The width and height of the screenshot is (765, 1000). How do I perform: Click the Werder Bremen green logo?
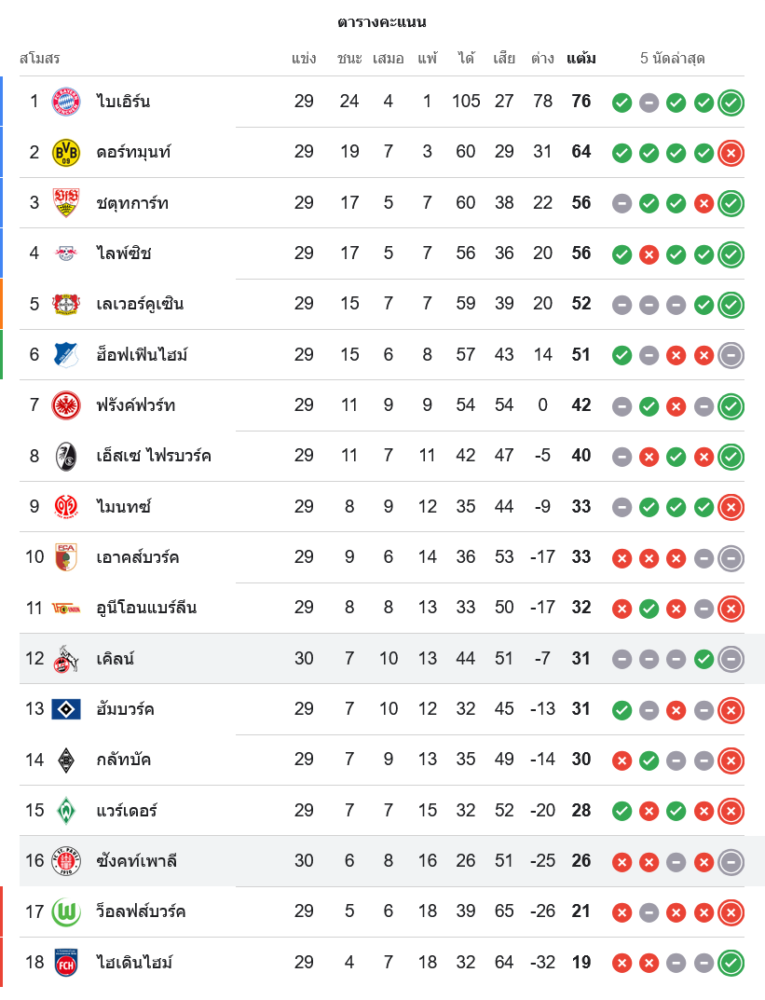[x=66, y=810]
